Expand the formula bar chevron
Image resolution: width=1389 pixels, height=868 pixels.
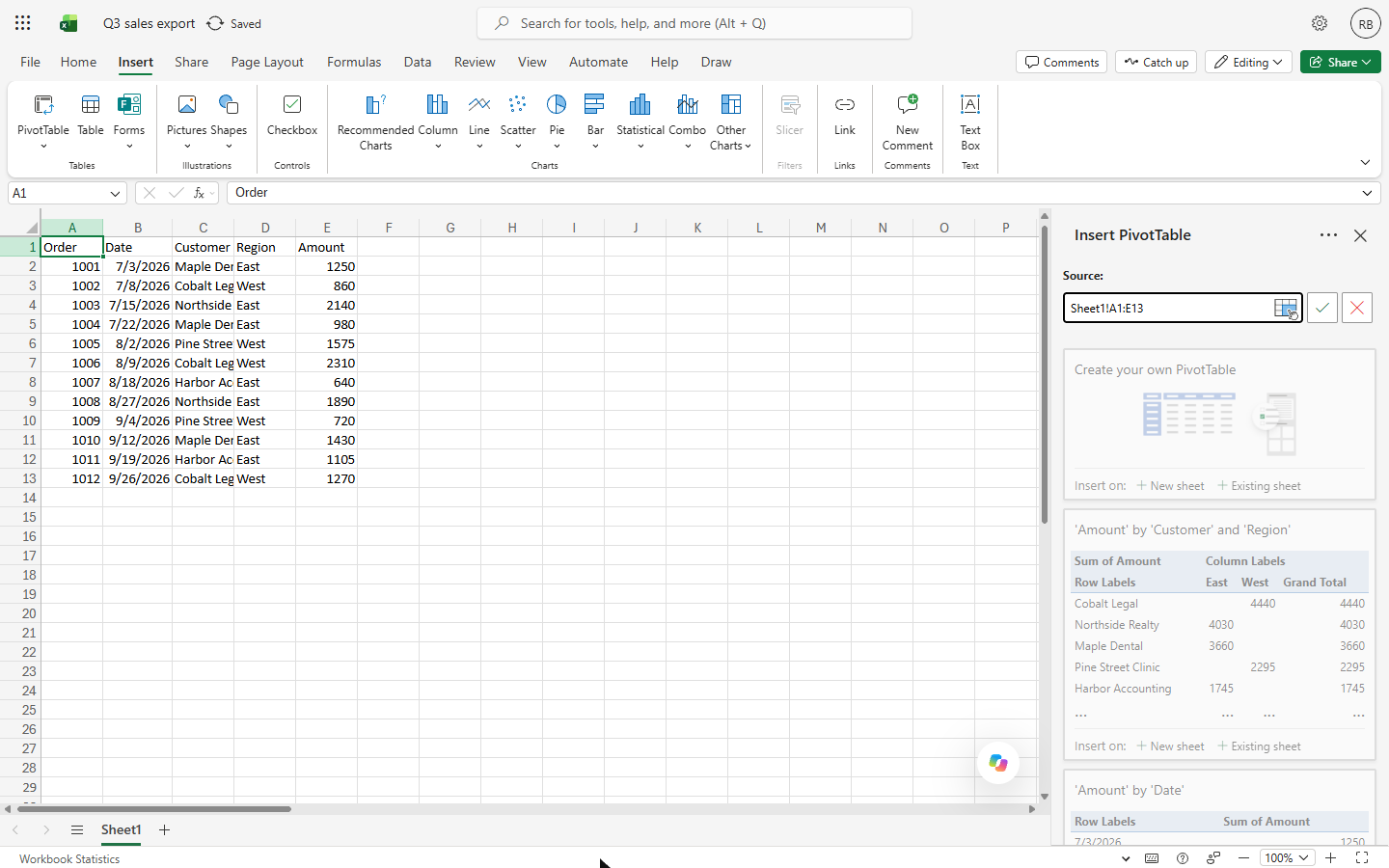pyautogui.click(x=1368, y=193)
